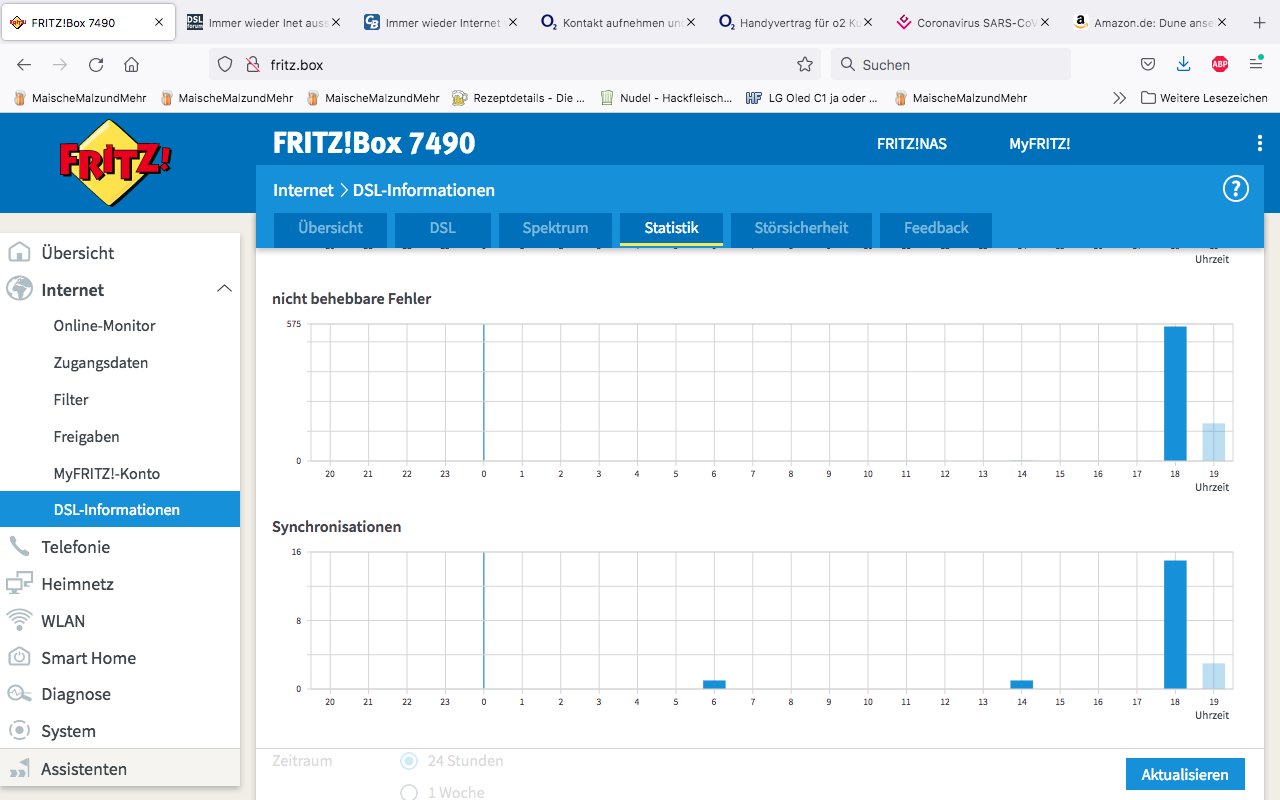Show more bookmarks via the double chevron
Viewport: 1280px width, 800px height.
[x=1119, y=98]
